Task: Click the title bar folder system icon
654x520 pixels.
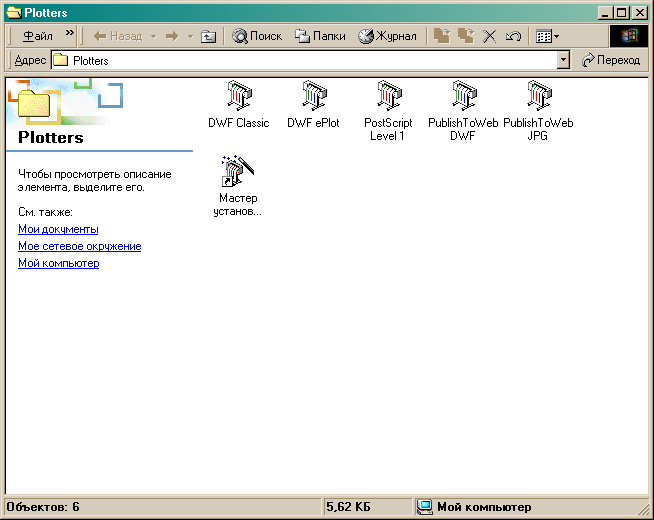Action: click(14, 13)
